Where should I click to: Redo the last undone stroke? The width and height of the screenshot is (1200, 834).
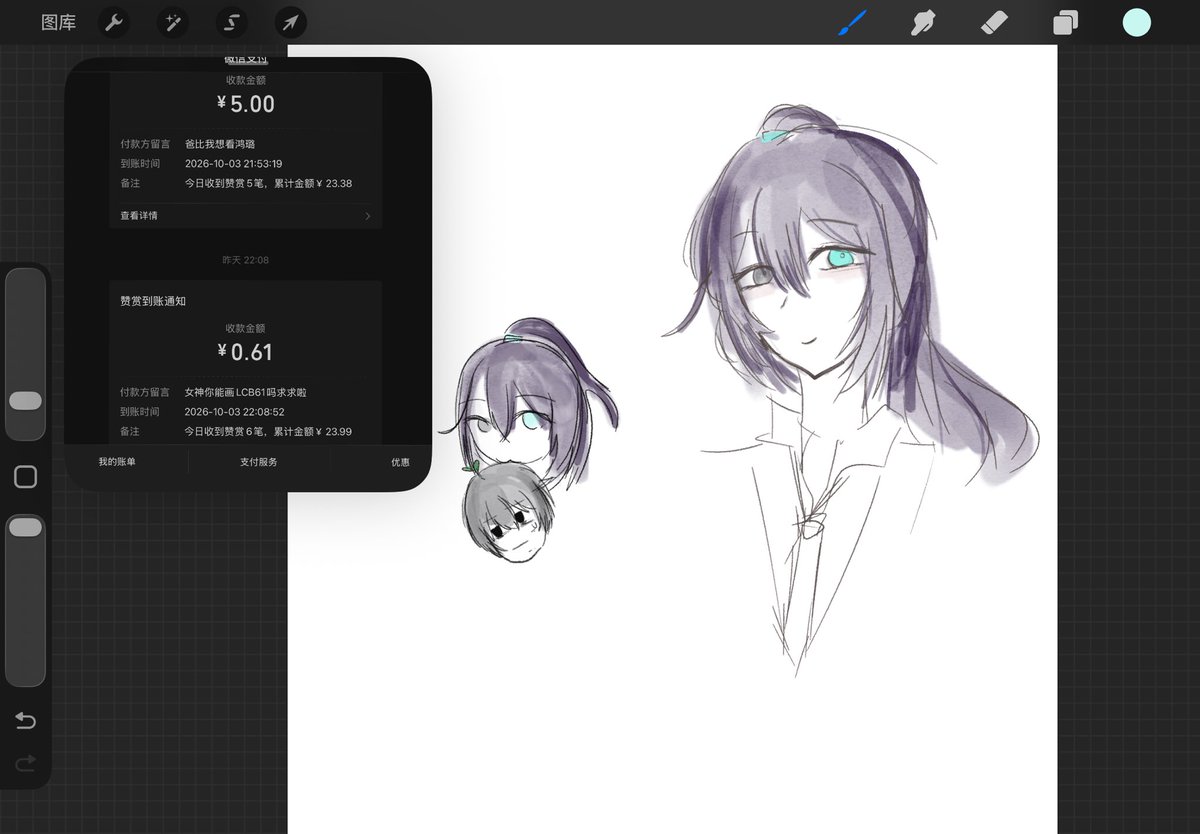pyautogui.click(x=25, y=764)
